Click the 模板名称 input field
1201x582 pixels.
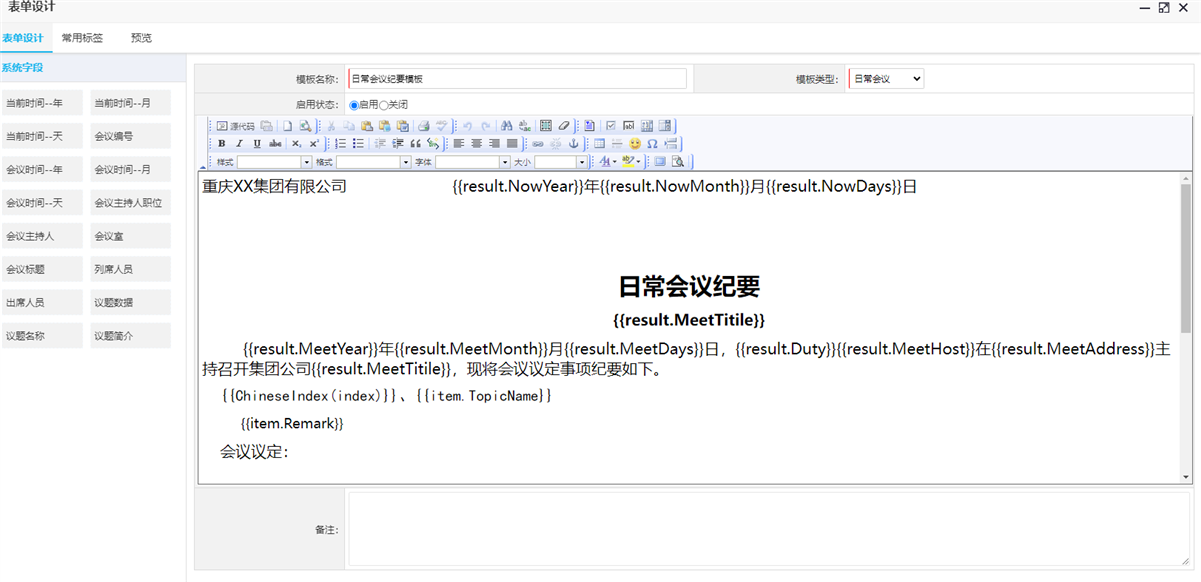point(517,78)
